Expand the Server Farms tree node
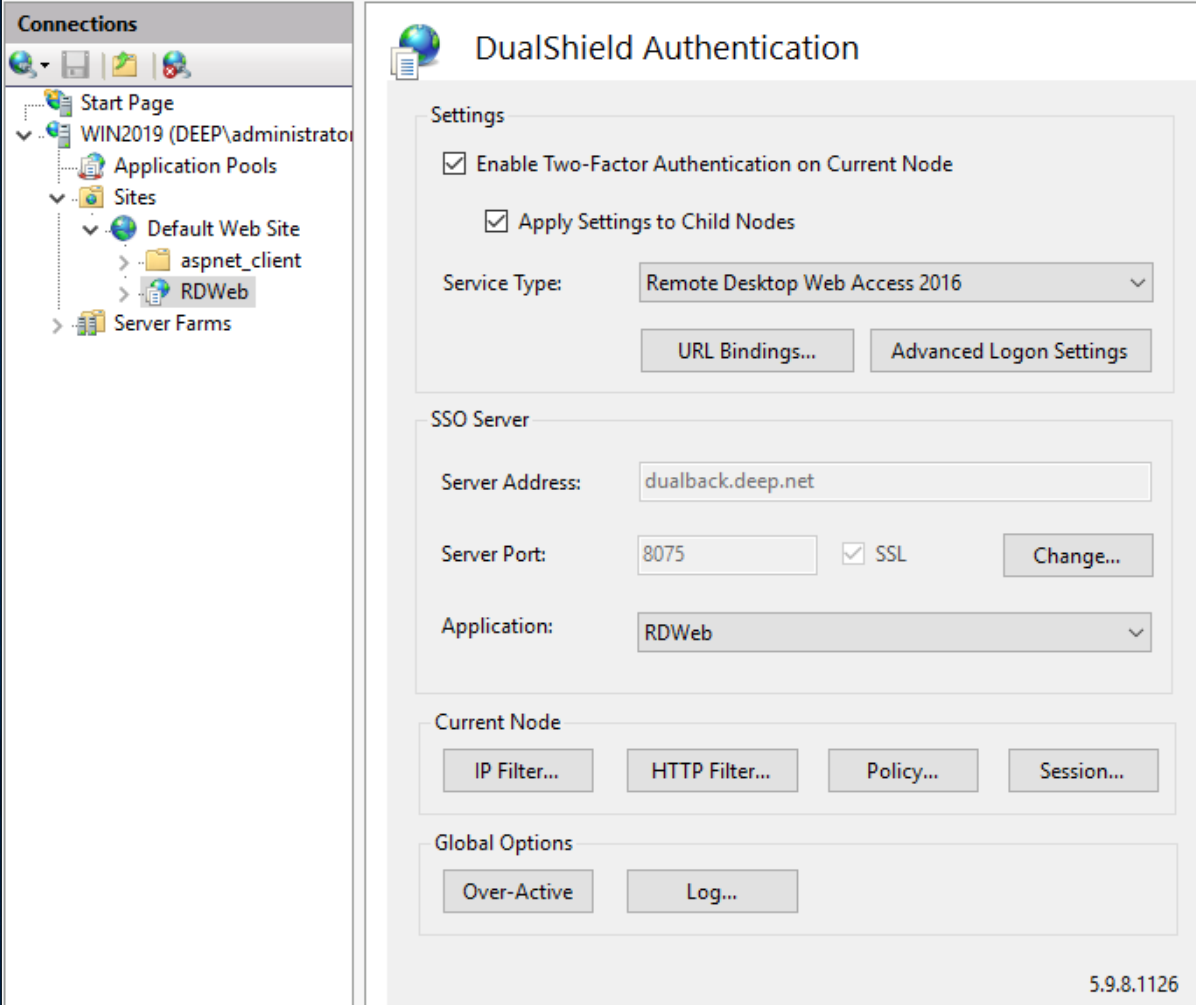This screenshot has height=1005, width=1196. 57,324
